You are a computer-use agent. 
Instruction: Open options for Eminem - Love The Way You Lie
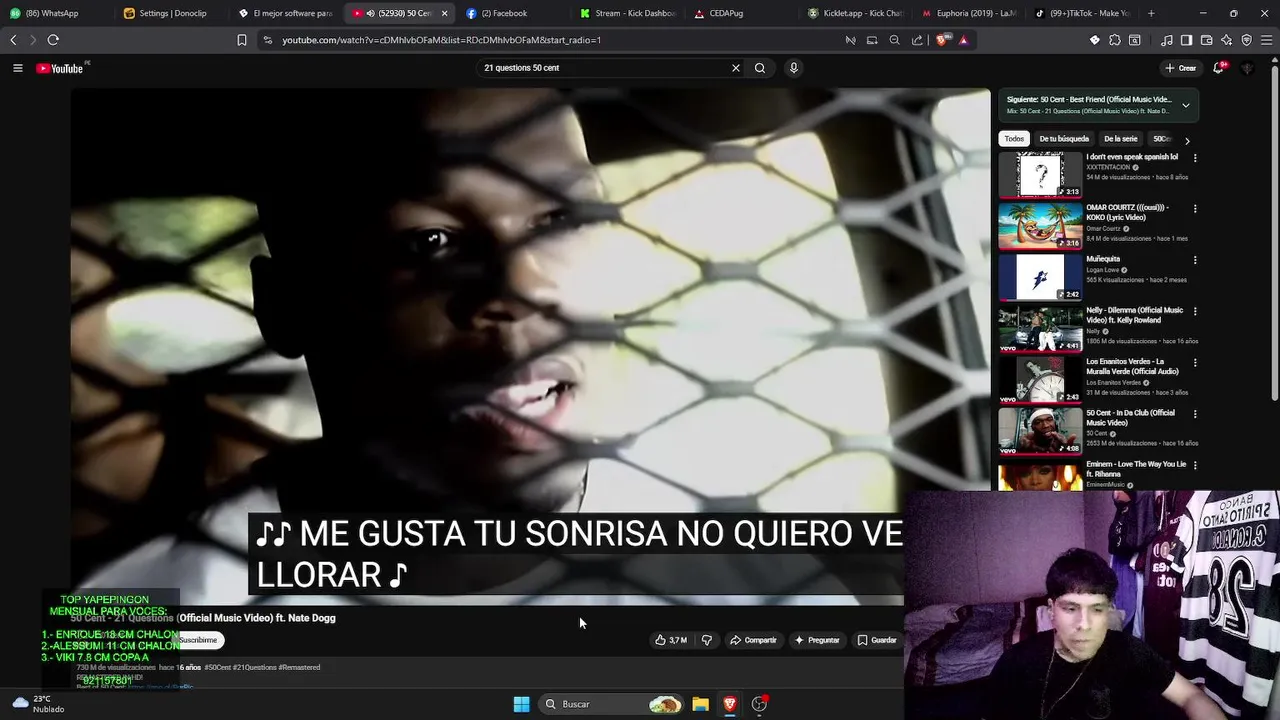tap(1194, 465)
